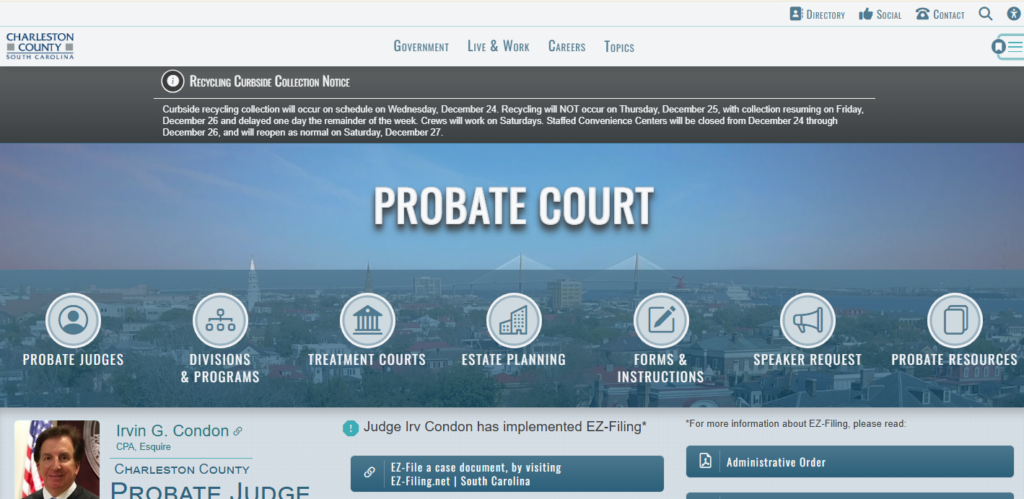Viewport: 1024px width, 499px height.
Task: Open the Social link in top bar
Action: [x=880, y=14]
